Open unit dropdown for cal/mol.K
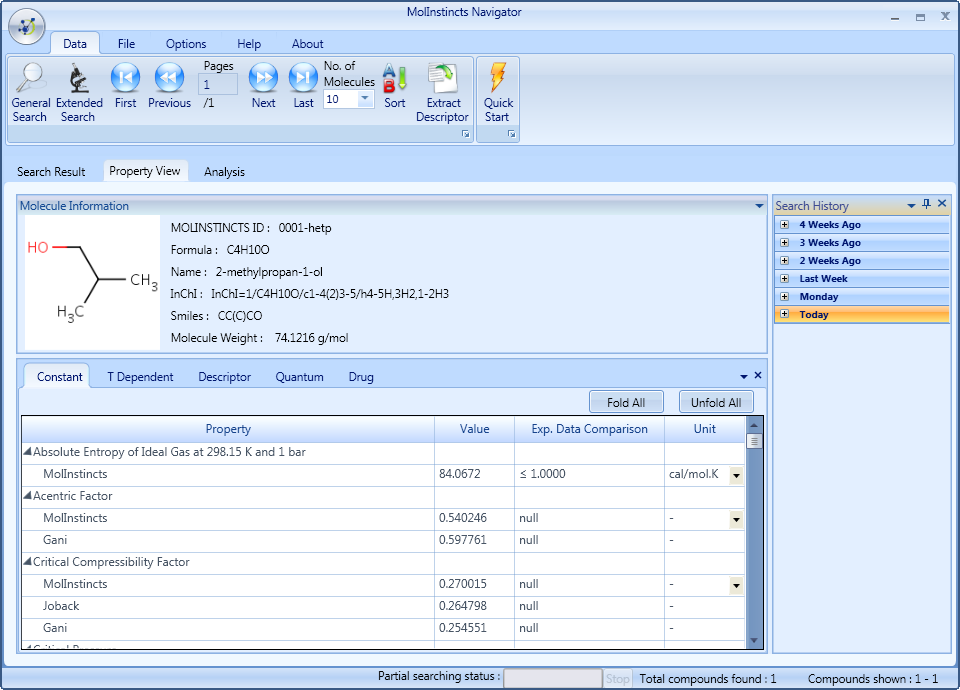 (x=737, y=475)
